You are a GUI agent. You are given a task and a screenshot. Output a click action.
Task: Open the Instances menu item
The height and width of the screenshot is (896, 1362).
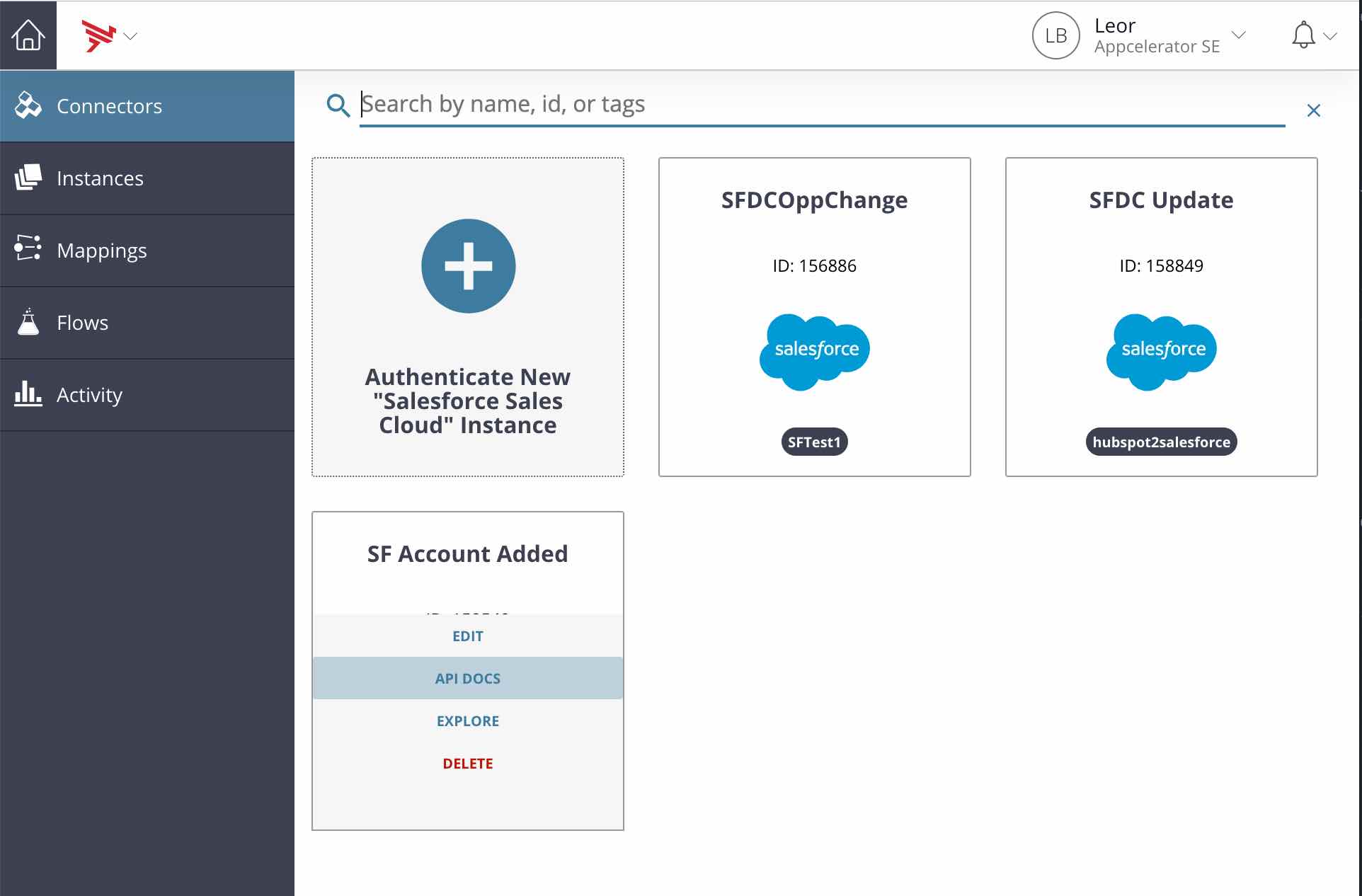click(147, 178)
